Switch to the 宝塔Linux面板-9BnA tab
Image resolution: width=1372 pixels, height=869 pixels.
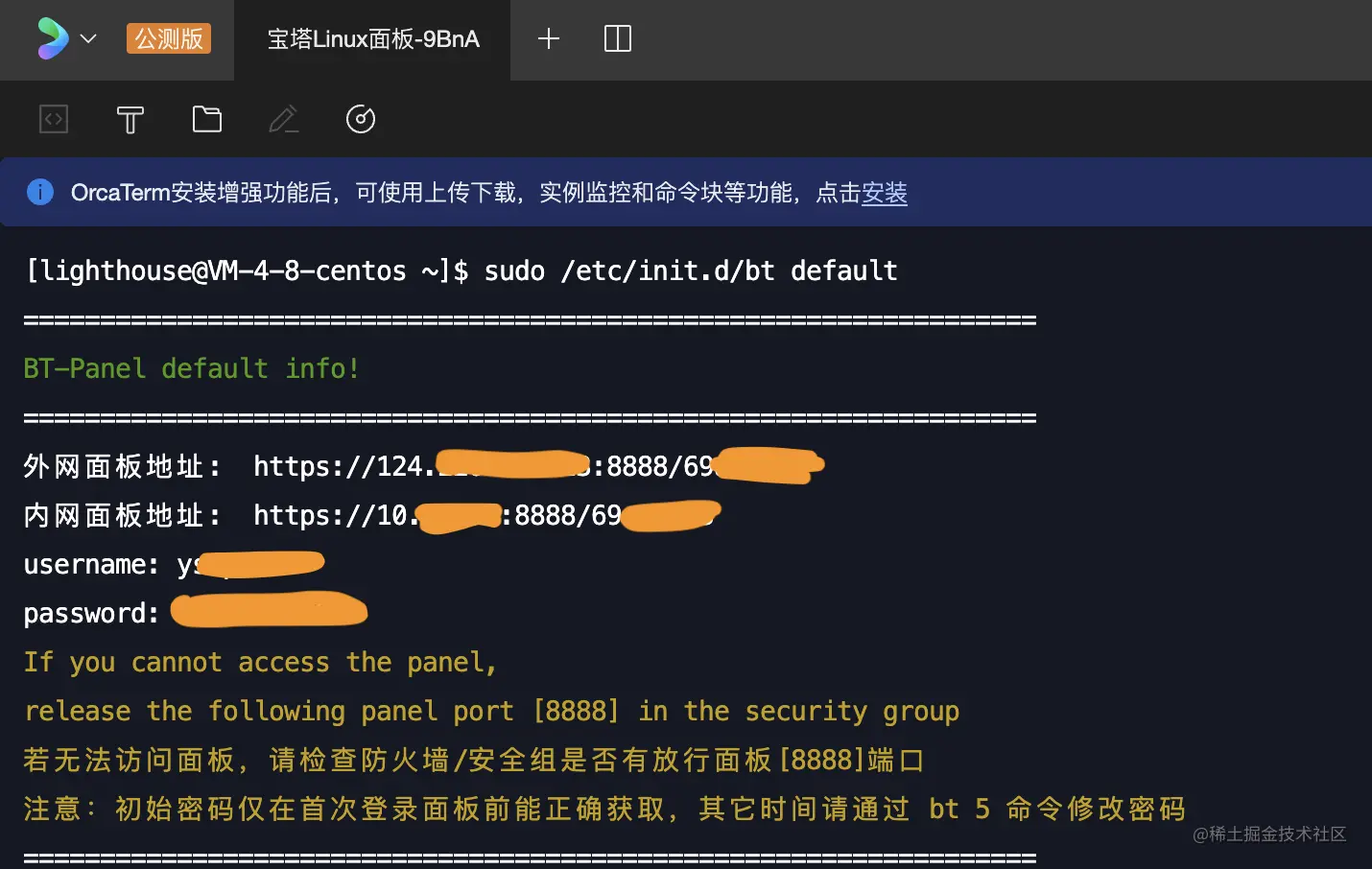374,40
